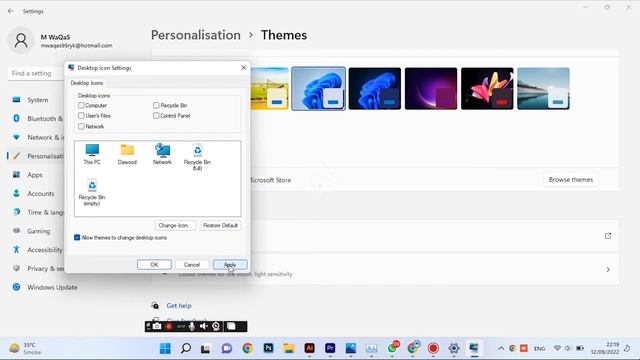Click the Accounts sidebar icon
This screenshot has height=360, width=640.
click(16, 193)
